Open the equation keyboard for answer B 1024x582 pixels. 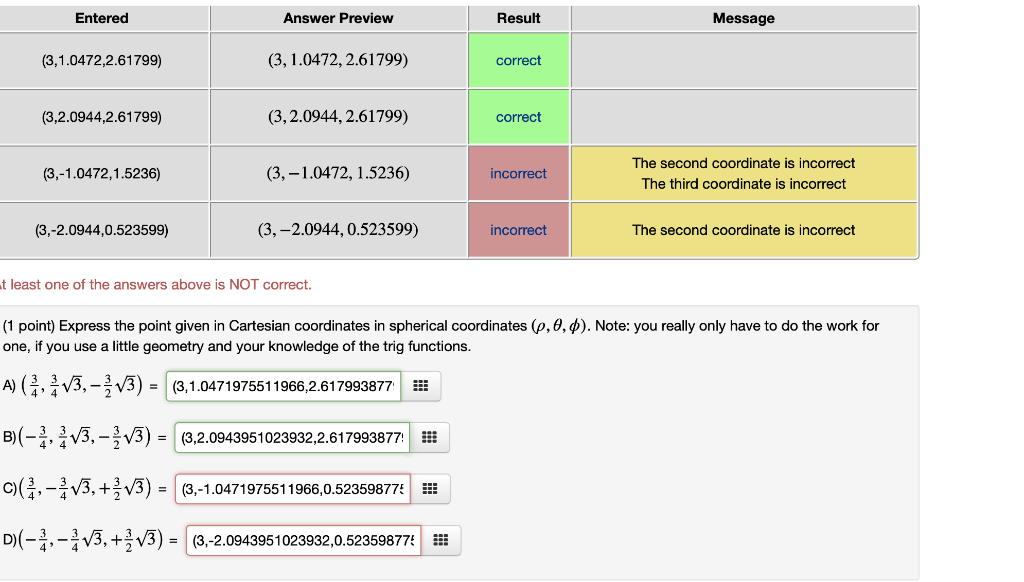click(431, 437)
